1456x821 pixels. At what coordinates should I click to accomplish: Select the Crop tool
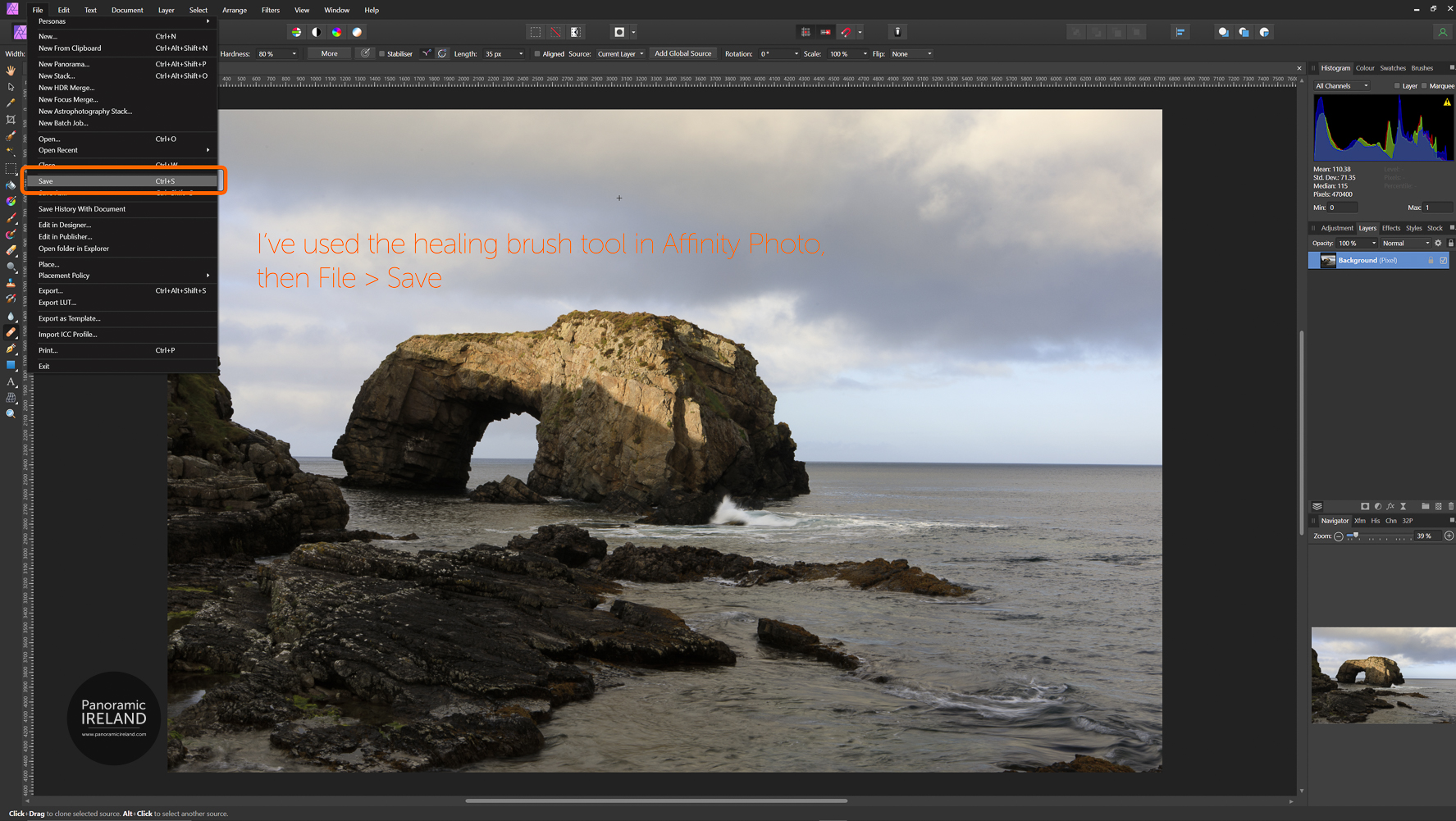coord(11,120)
